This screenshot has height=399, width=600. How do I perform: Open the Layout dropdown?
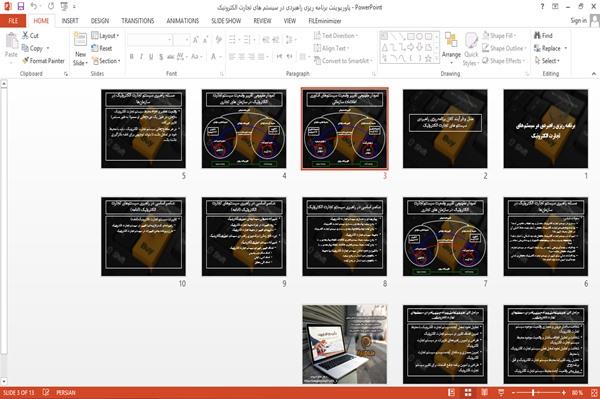pyautogui.click(x=105, y=36)
